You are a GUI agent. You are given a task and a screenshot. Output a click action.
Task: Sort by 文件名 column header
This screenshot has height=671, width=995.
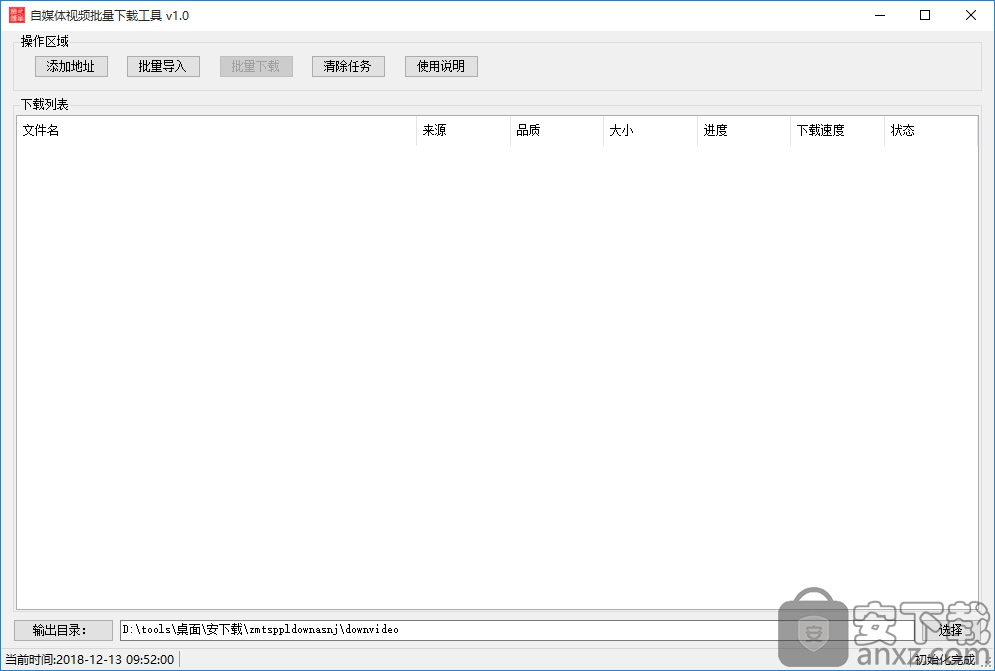[x=215, y=131]
